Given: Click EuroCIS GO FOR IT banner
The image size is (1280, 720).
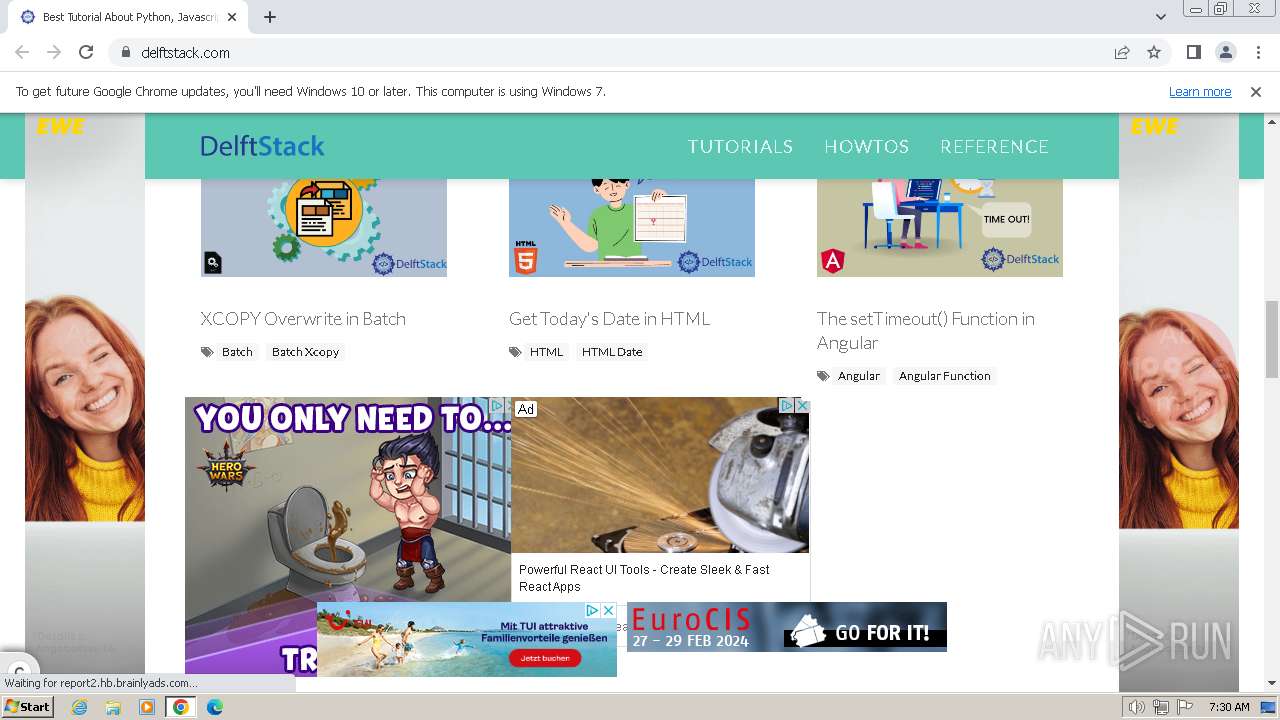Looking at the screenshot, I should point(787,627).
